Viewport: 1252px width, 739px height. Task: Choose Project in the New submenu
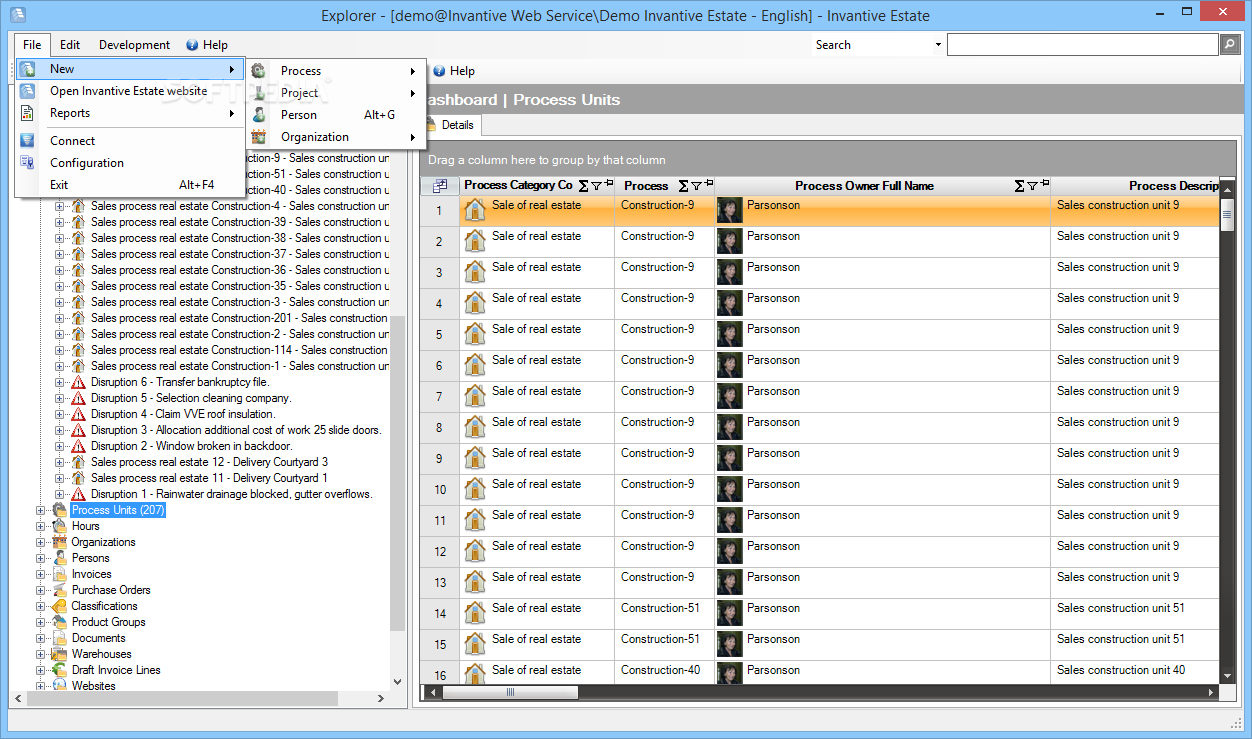click(x=336, y=93)
